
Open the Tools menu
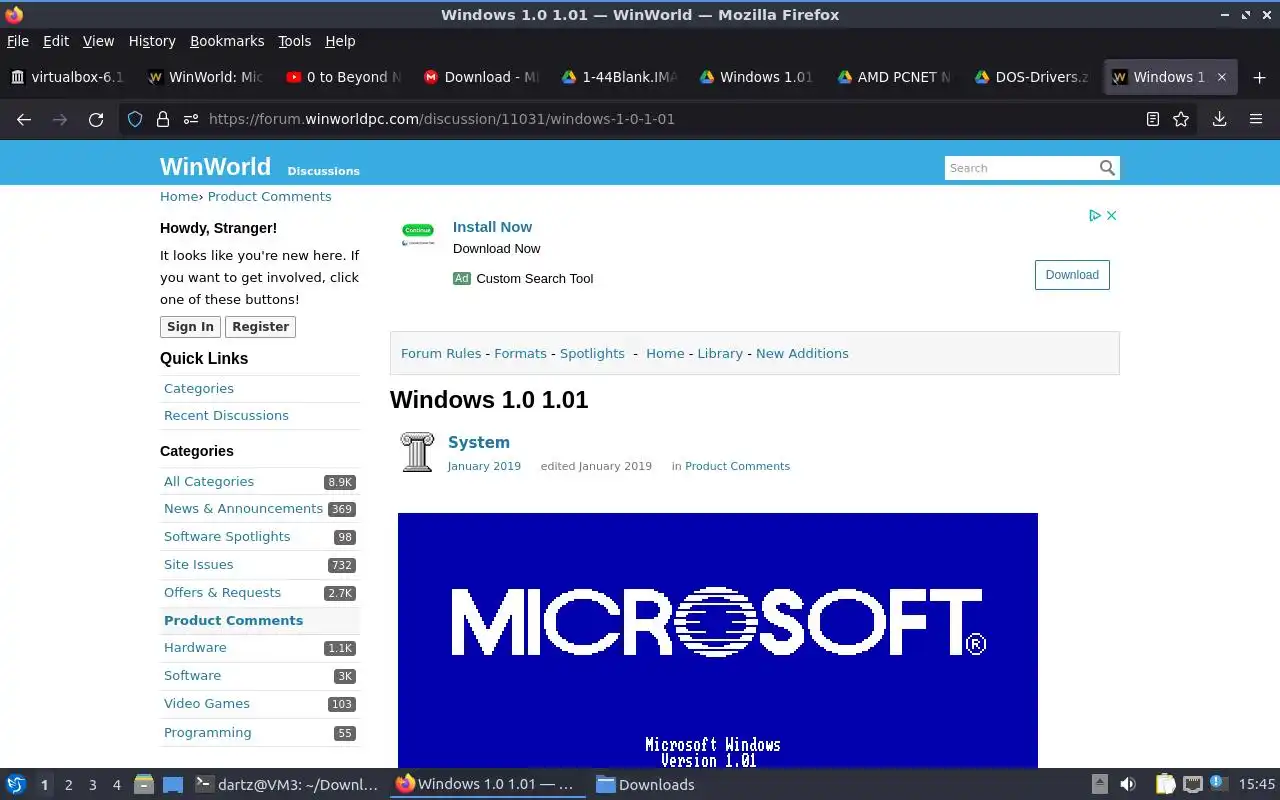[295, 41]
